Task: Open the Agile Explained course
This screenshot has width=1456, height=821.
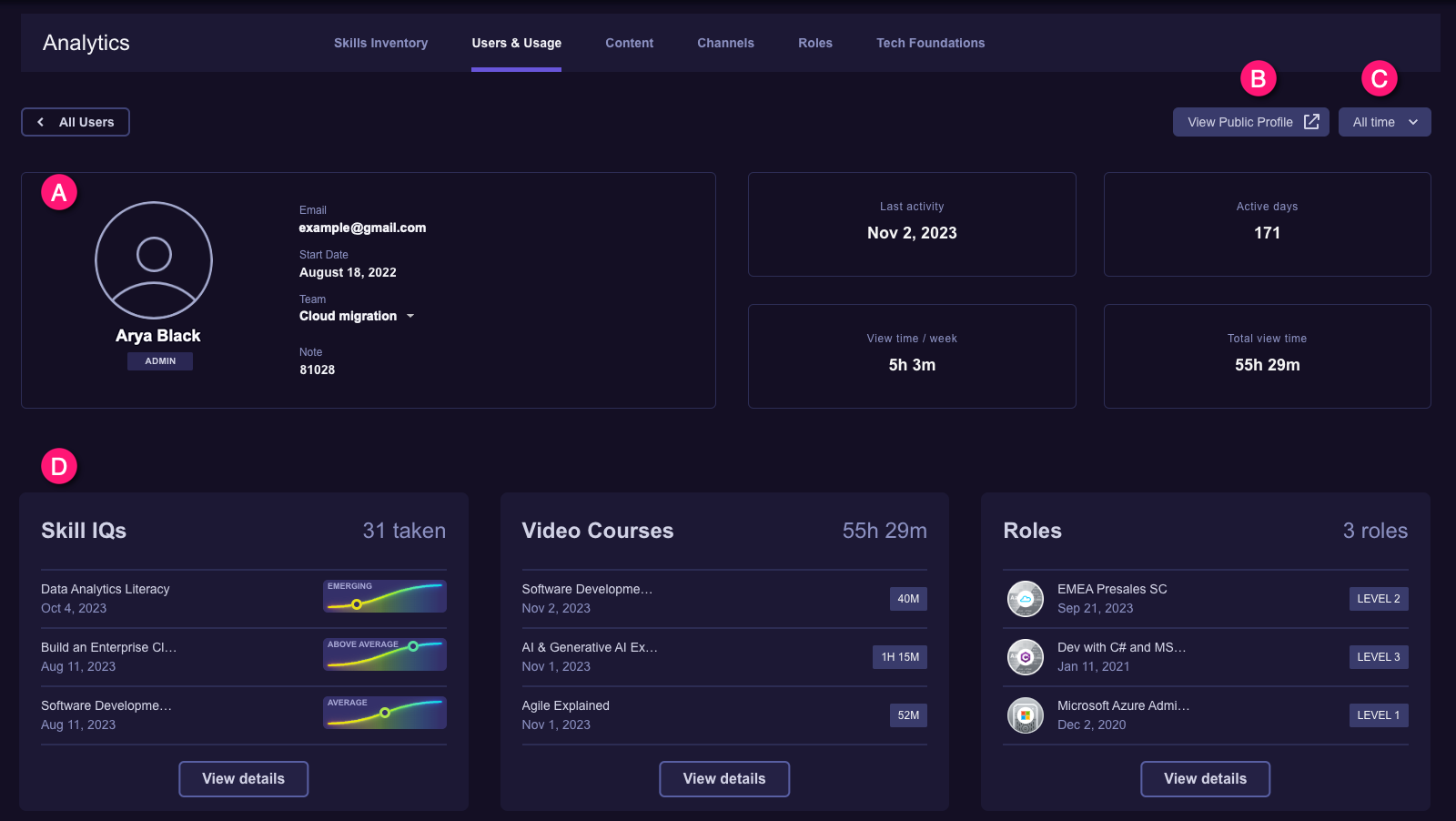Action: click(x=724, y=715)
